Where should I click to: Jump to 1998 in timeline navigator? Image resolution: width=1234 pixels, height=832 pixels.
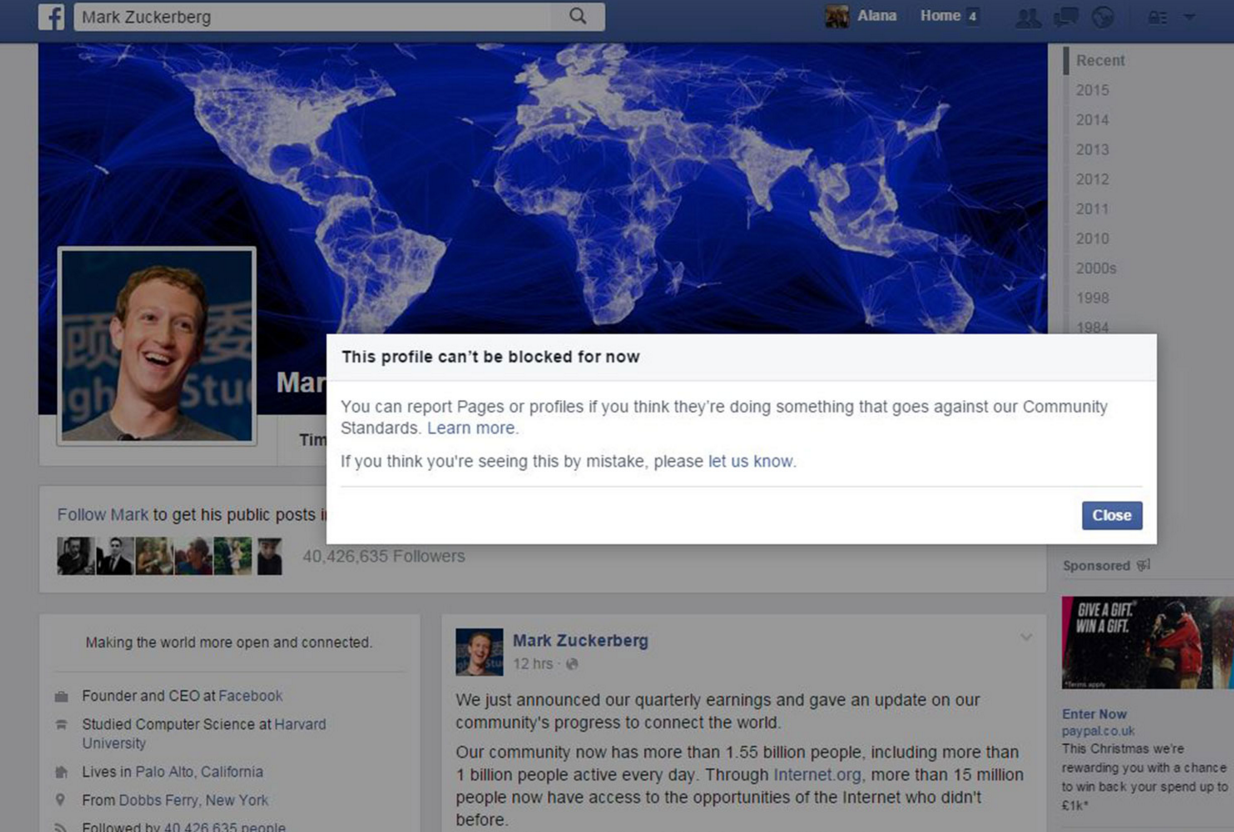(1092, 298)
